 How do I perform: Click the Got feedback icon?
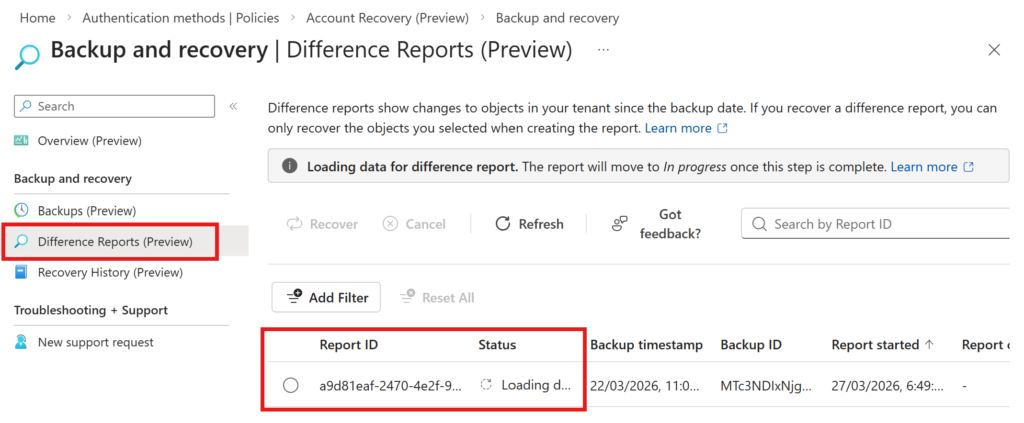[x=620, y=224]
